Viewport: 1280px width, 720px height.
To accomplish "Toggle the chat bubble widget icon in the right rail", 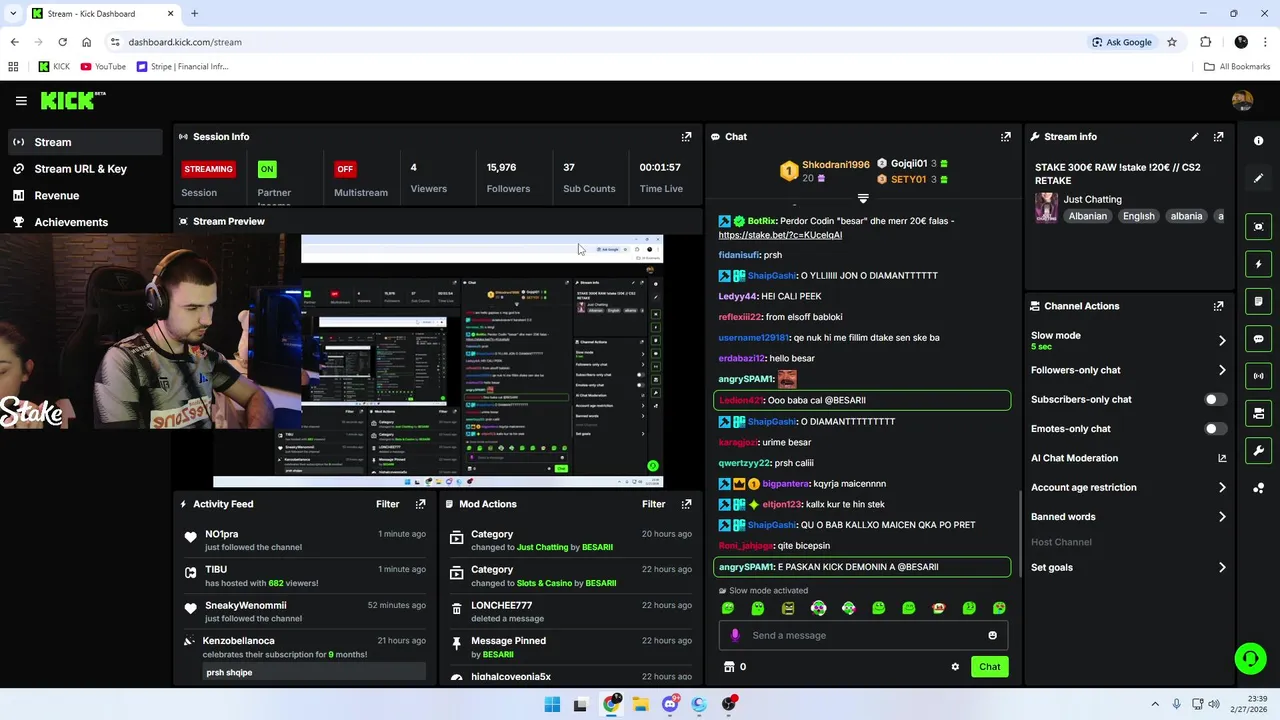I will pyautogui.click(x=1258, y=339).
